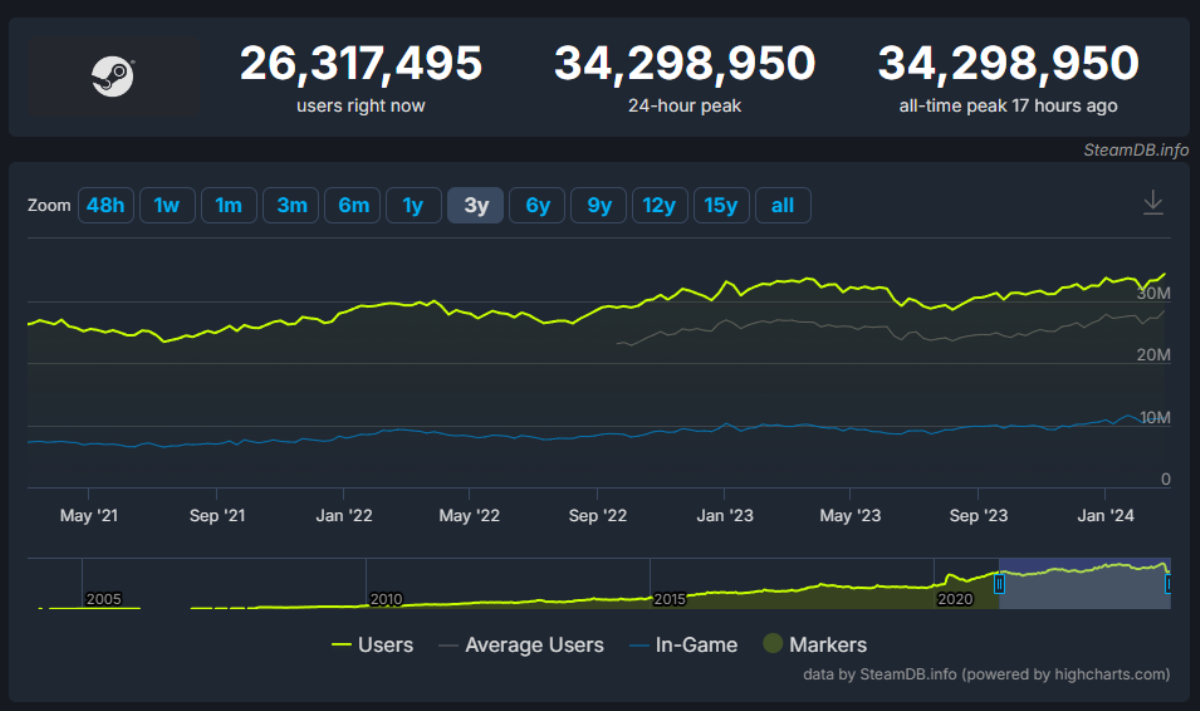1200x711 pixels.
Task: Toggle the Average Users legend item
Action: pyautogui.click(x=521, y=645)
